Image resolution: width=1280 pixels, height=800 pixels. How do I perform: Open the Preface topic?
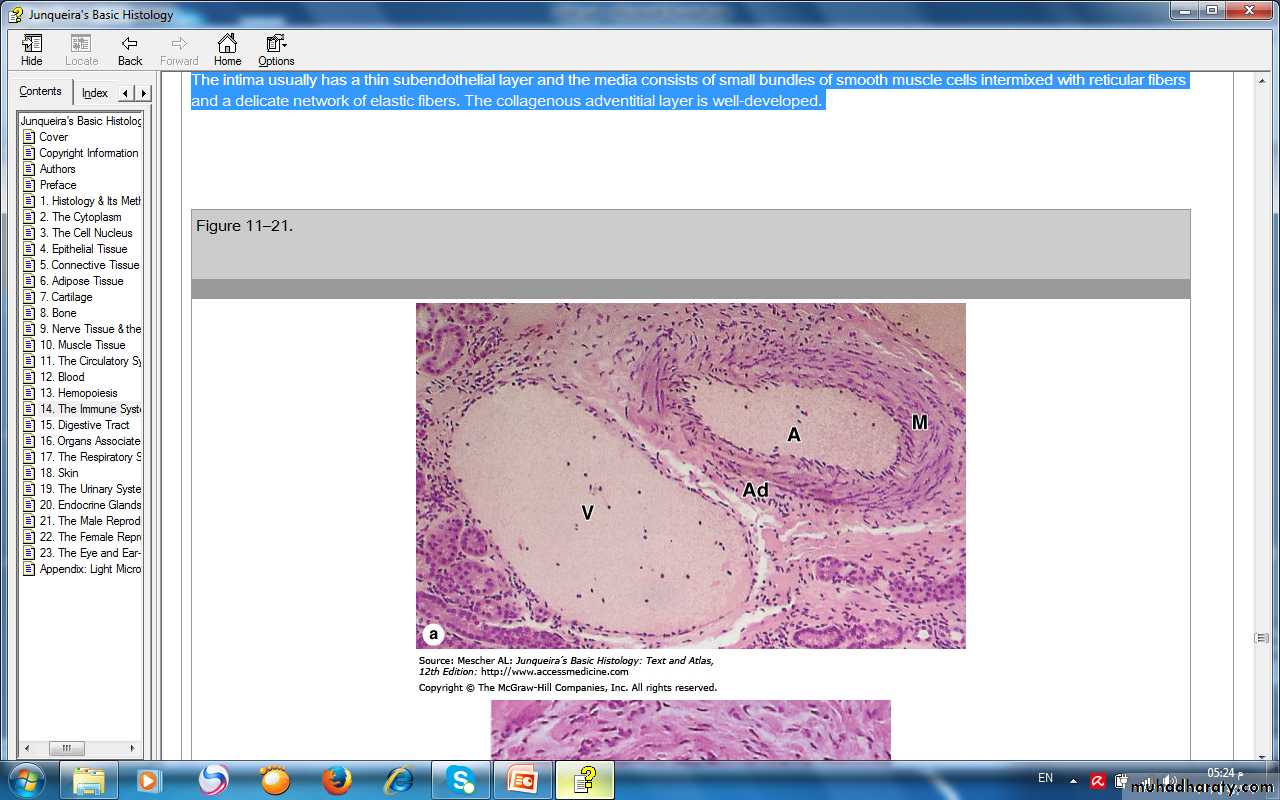point(58,185)
